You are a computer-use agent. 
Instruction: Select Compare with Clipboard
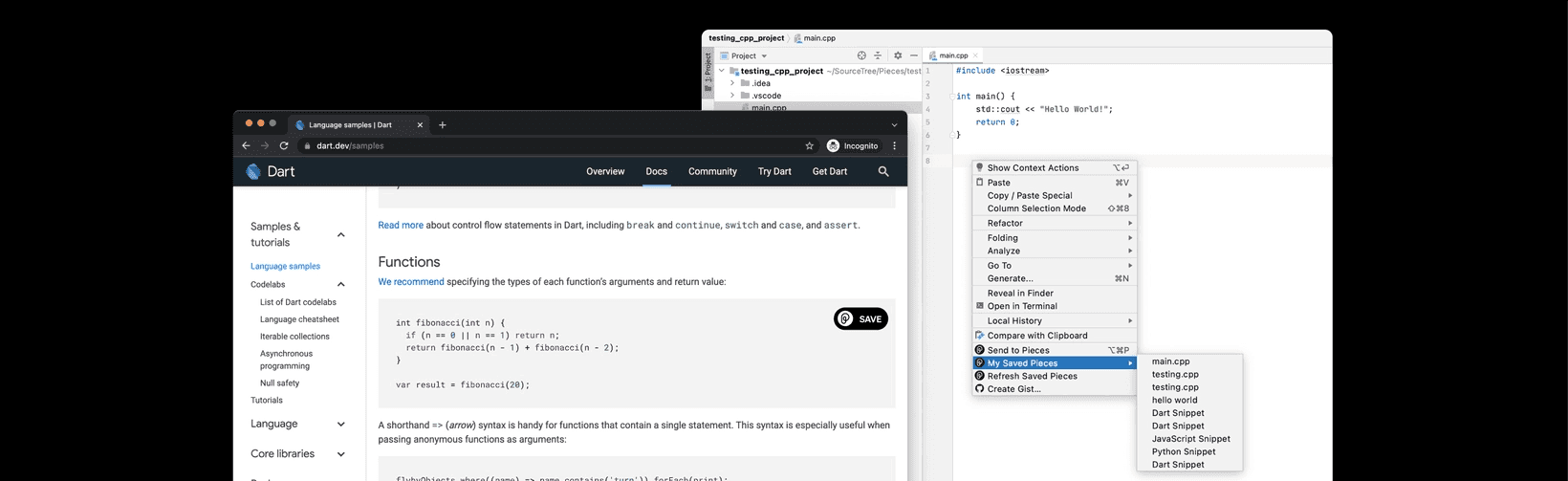coord(1055,336)
